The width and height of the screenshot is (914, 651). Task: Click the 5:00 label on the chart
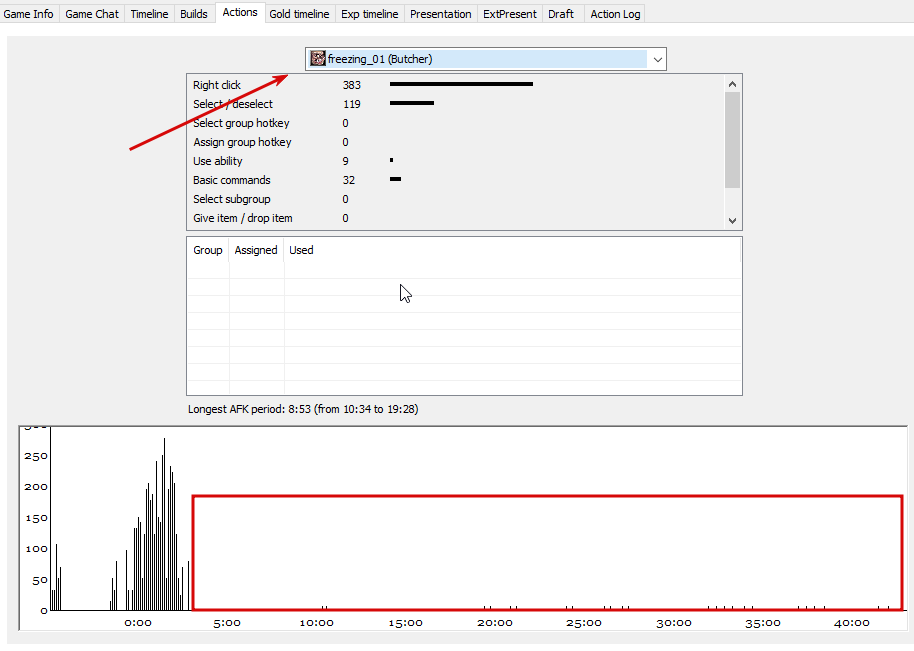coord(227,623)
